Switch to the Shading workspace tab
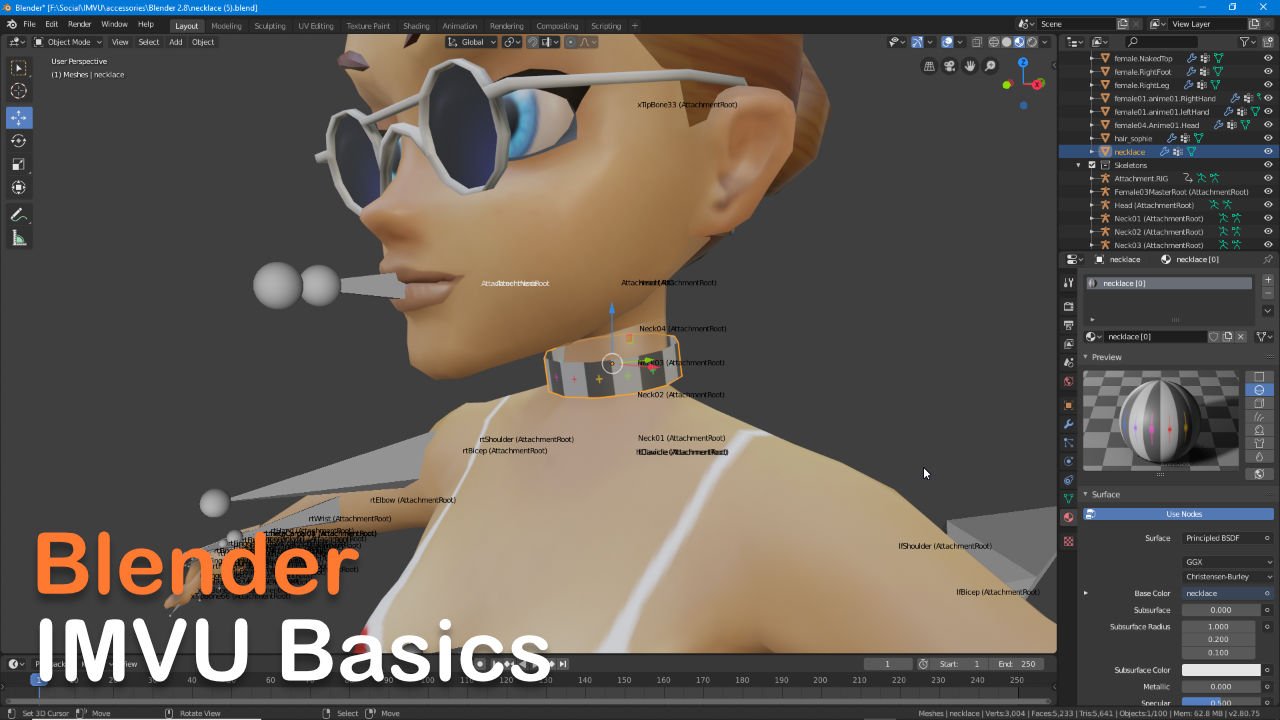 416,26
